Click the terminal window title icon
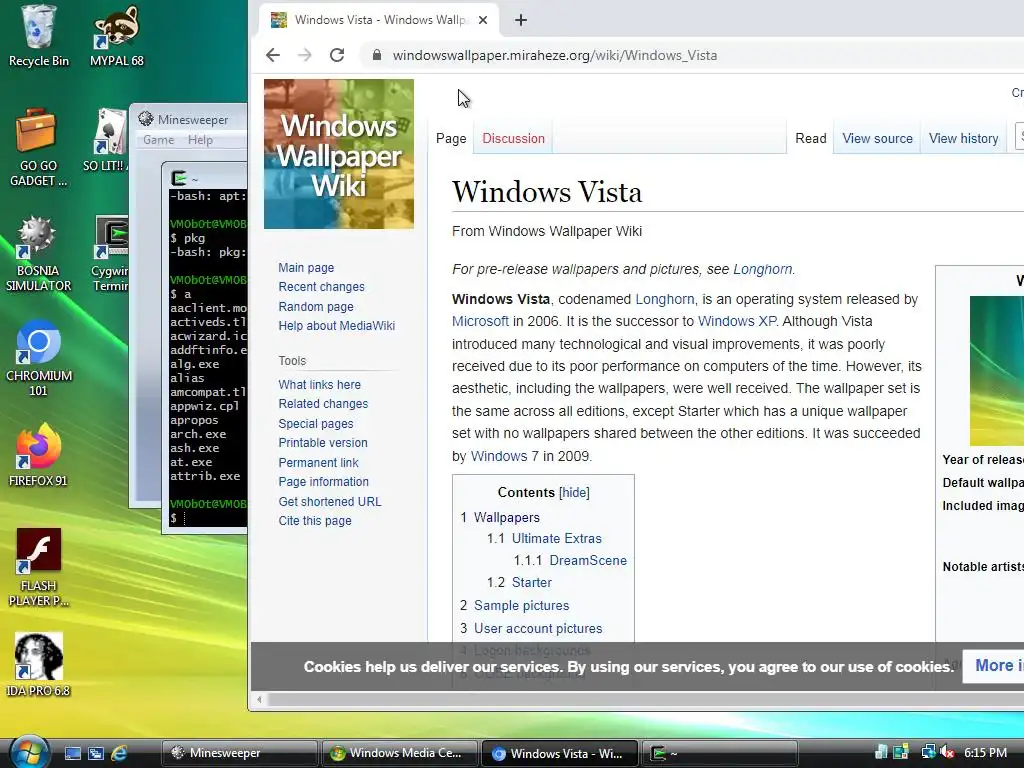The height and width of the screenshot is (768, 1024). (178, 178)
